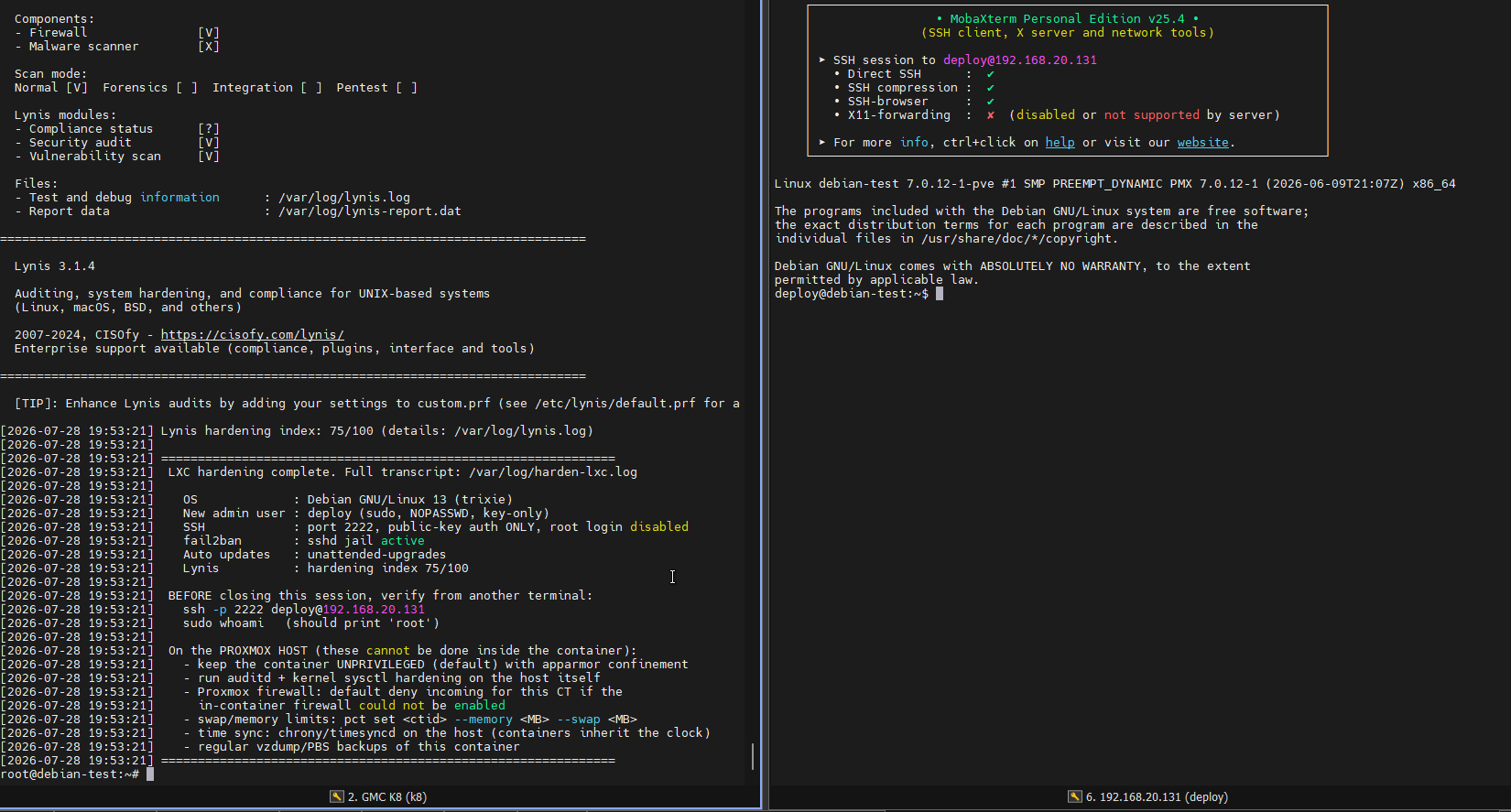This screenshot has height=812, width=1511.
Task: Click 'disabled' word in SSH root login line
Action: (x=659, y=526)
